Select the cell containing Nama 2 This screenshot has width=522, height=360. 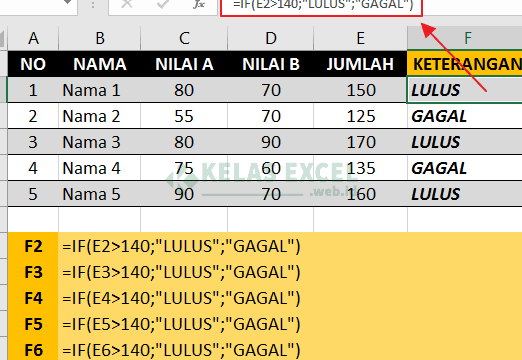pos(100,116)
